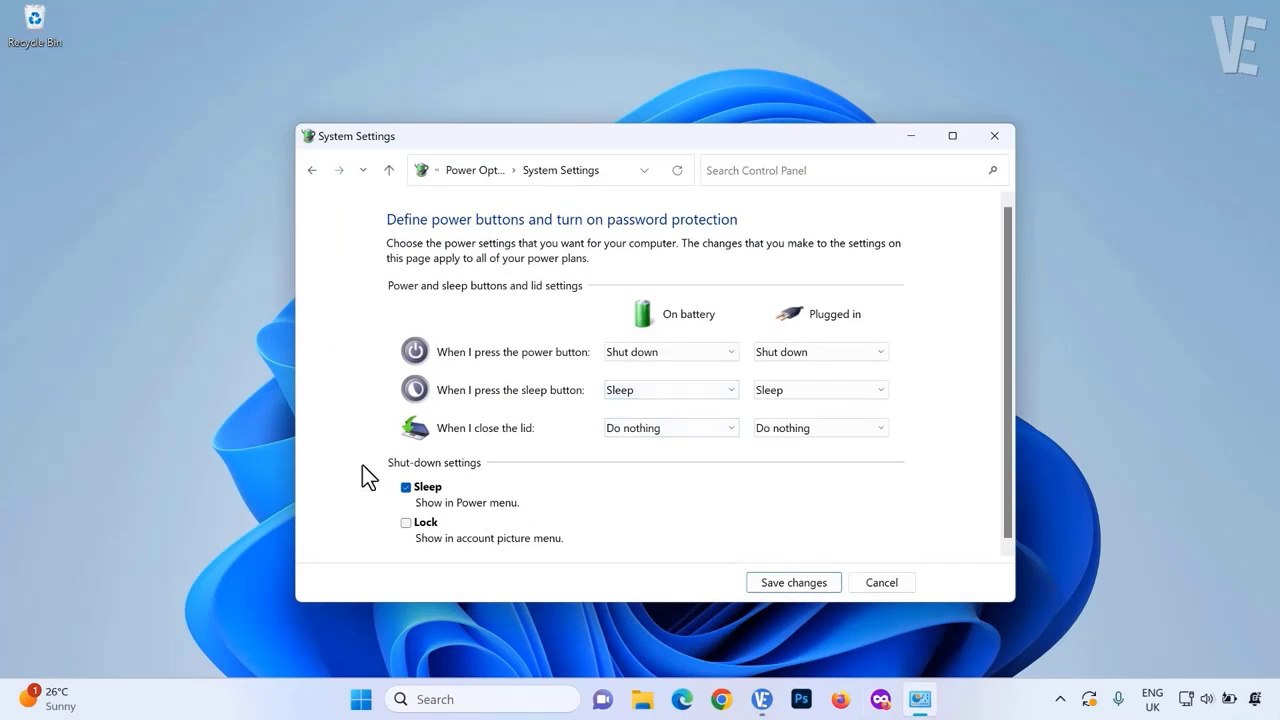Refresh the Control Panel page
Viewport: 1280px width, 720px height.
pyautogui.click(x=677, y=170)
